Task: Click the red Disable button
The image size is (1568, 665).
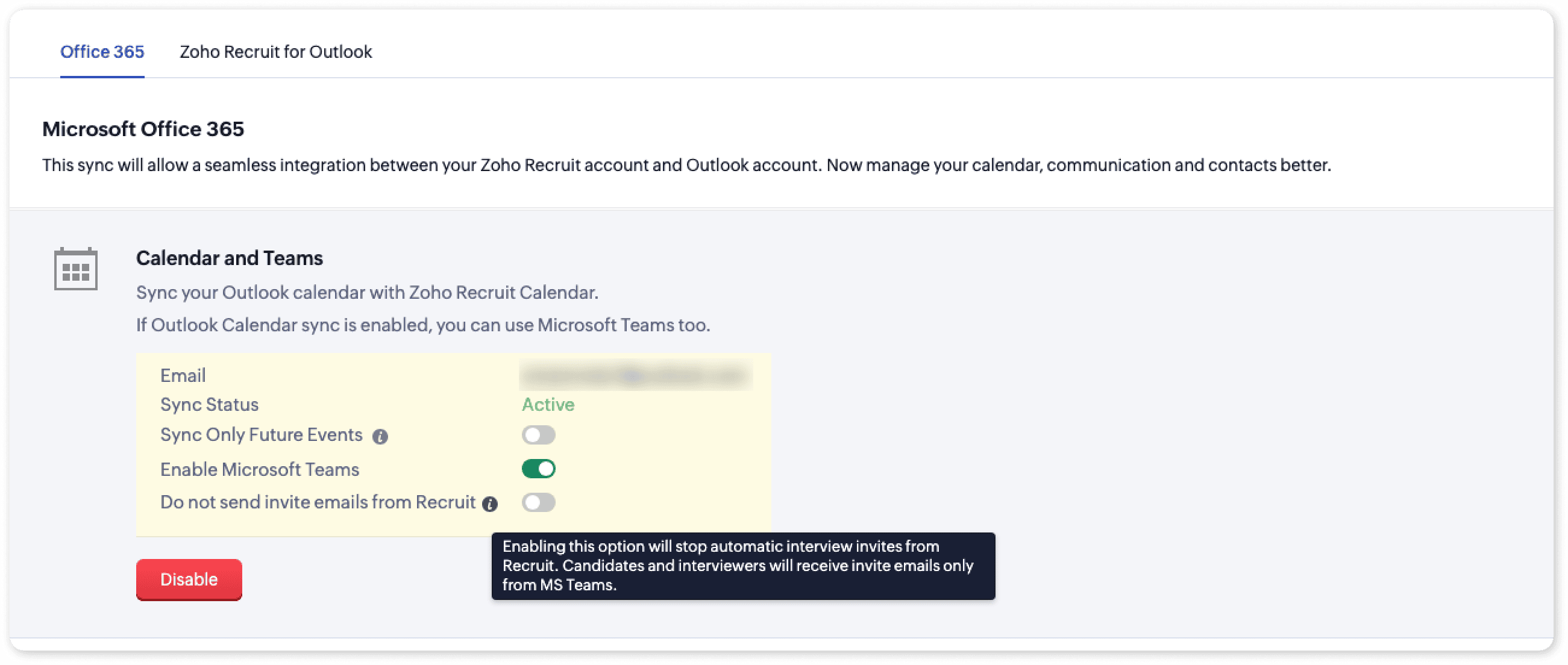Action: (189, 579)
